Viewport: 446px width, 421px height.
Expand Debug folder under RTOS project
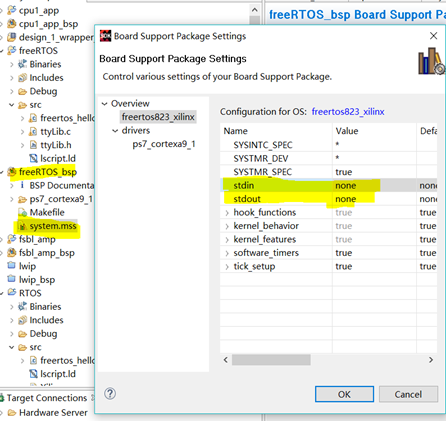[x=12, y=334]
